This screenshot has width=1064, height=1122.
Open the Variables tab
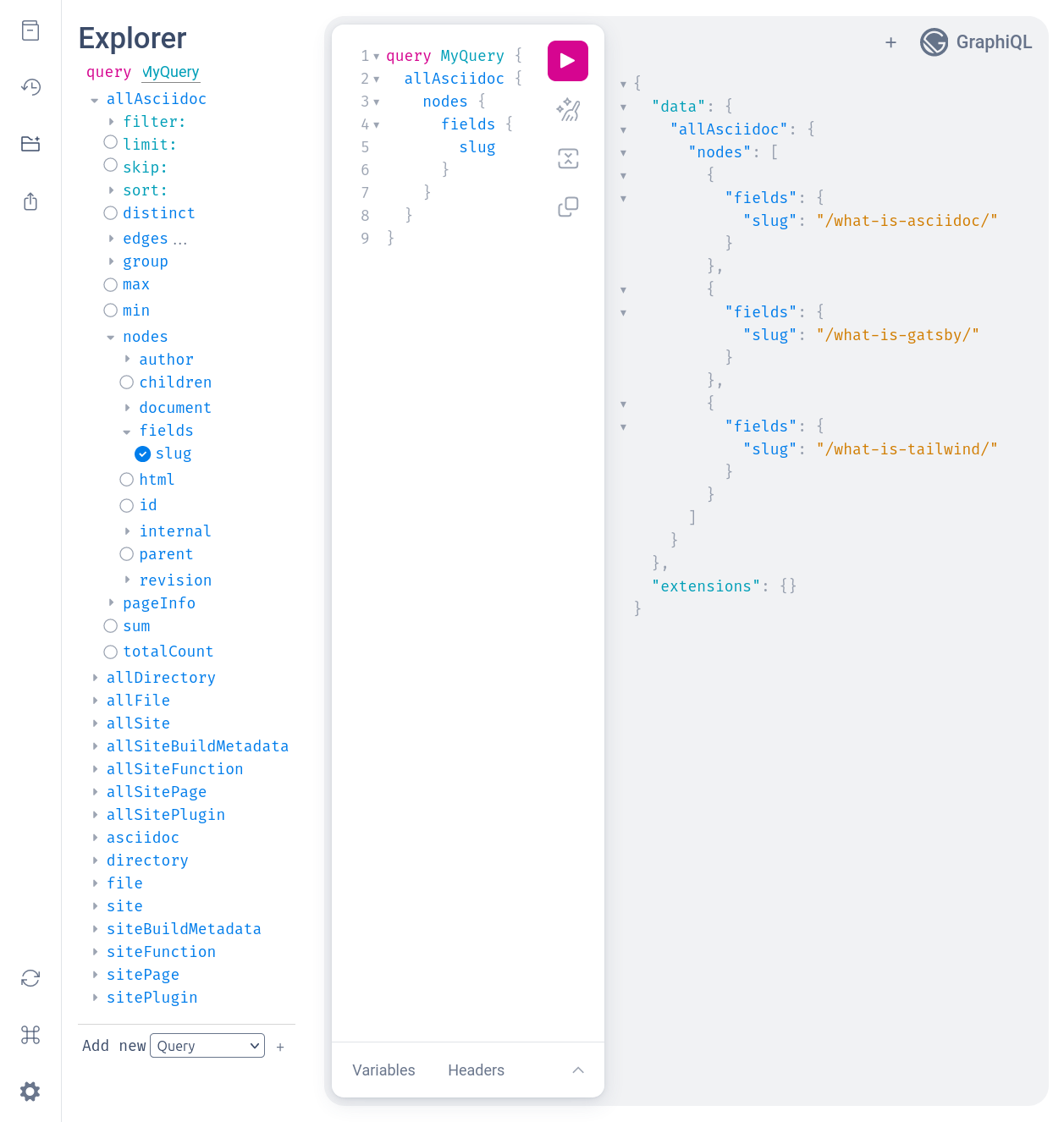point(383,1070)
